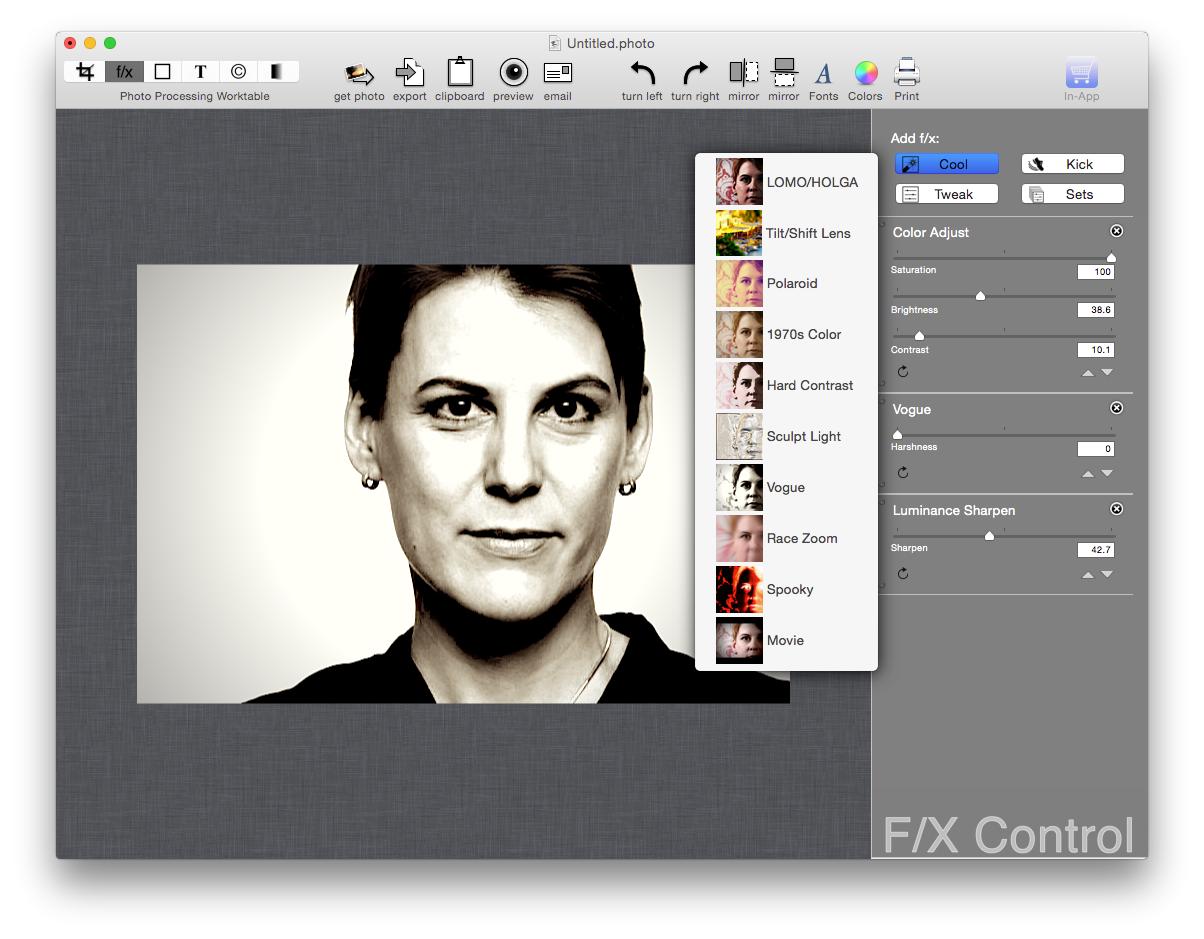Click the Contrast value field

[1096, 350]
